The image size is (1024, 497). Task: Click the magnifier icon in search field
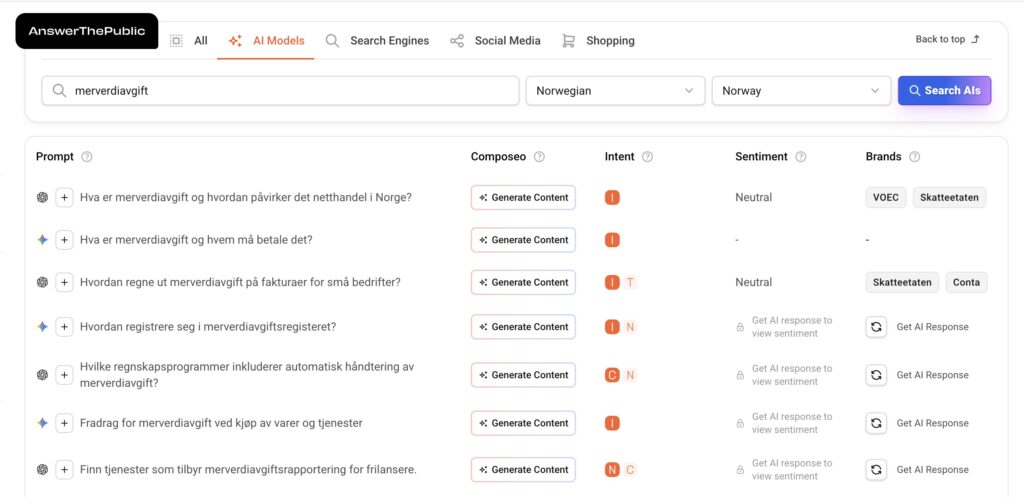(59, 91)
